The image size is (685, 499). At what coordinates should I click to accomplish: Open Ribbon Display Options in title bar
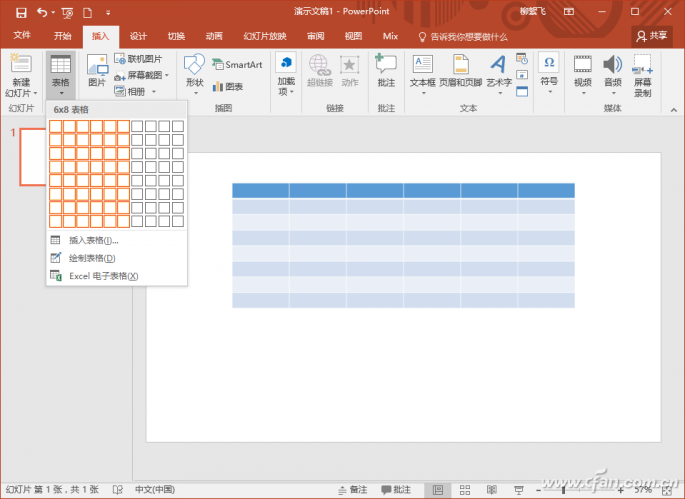click(x=568, y=12)
